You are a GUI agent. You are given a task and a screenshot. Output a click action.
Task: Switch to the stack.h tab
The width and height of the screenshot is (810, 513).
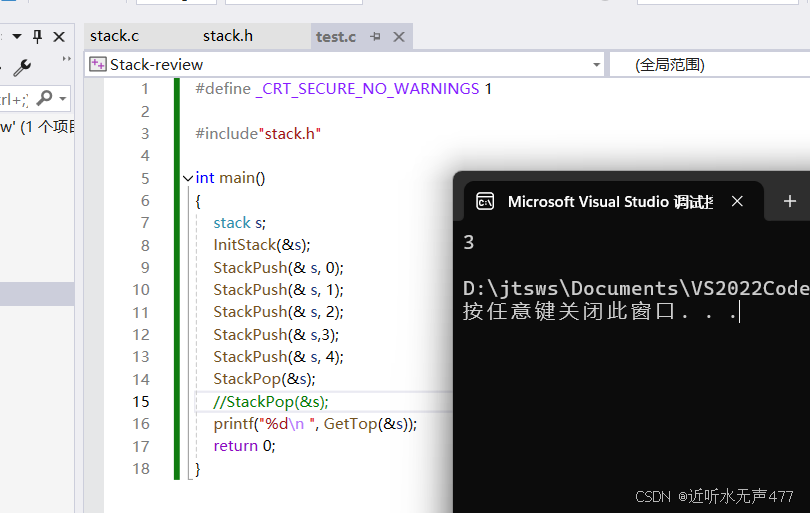coord(228,36)
